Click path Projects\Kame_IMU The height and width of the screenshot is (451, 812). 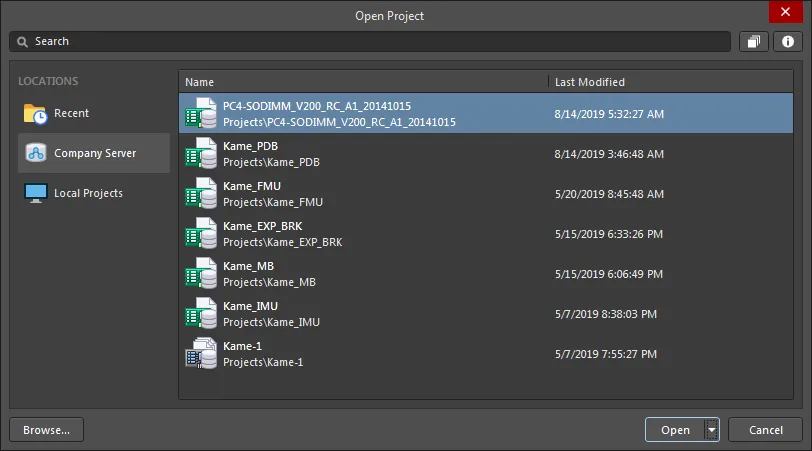tap(271, 322)
